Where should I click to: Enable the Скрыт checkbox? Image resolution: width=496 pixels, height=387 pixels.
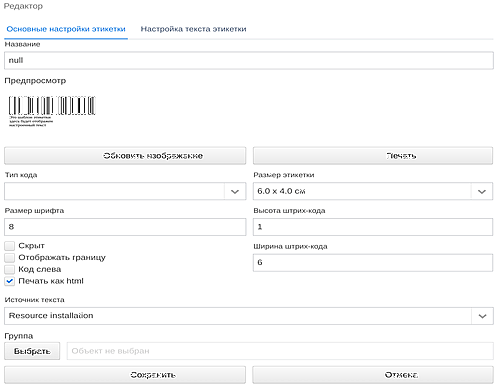coord(10,246)
